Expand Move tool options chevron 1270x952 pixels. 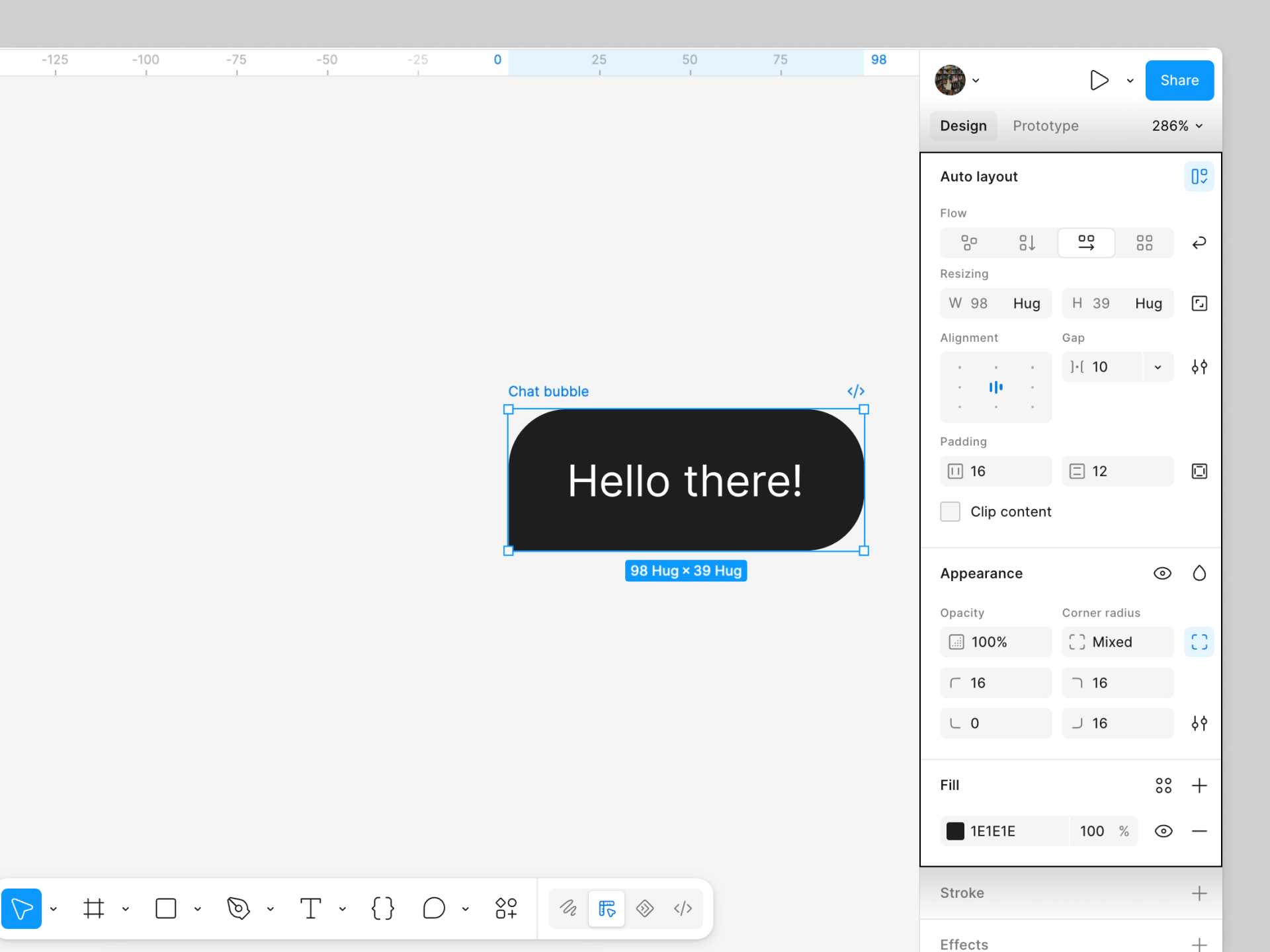point(54,909)
